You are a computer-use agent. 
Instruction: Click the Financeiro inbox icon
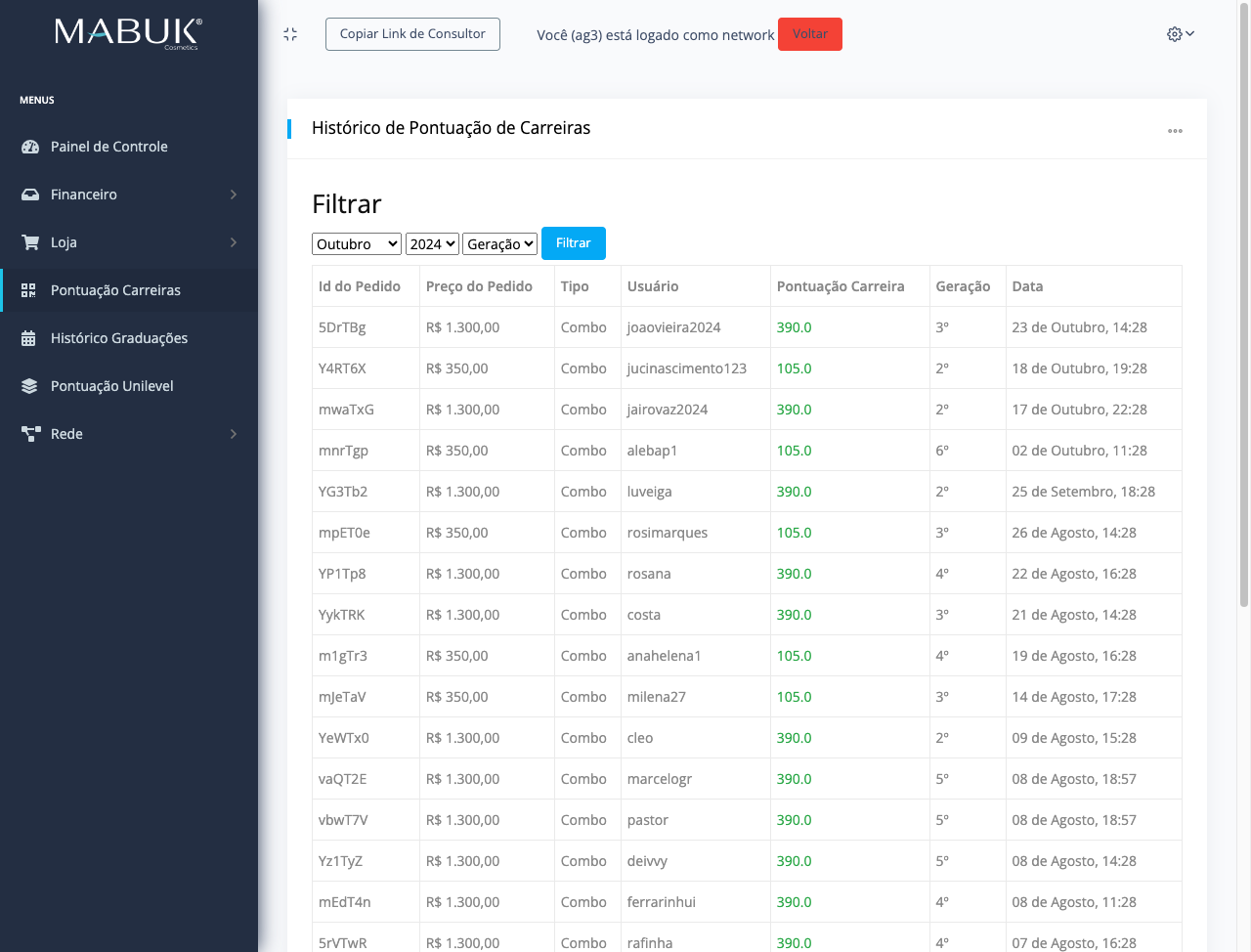pyautogui.click(x=30, y=195)
